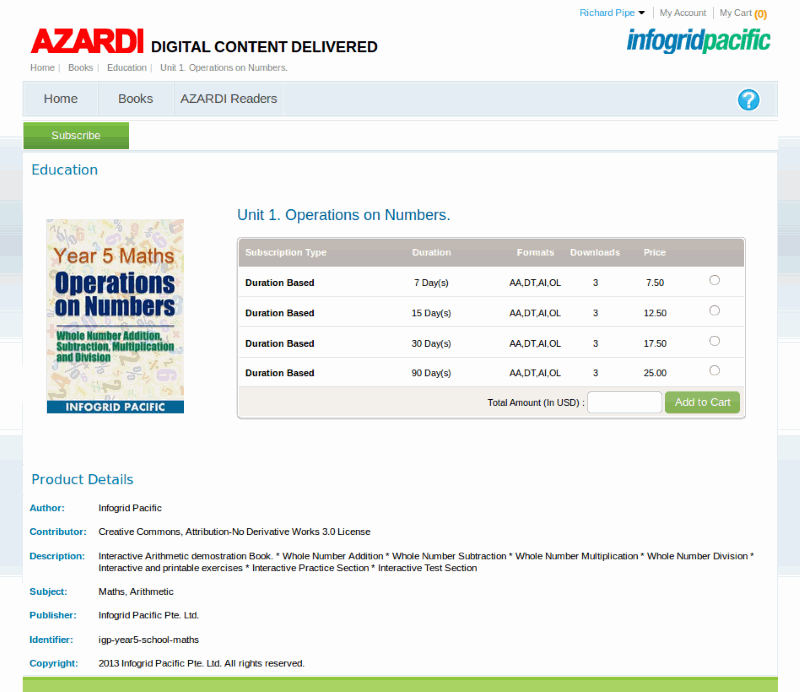Click the Education section heading
This screenshot has height=692, width=800.
tap(65, 170)
